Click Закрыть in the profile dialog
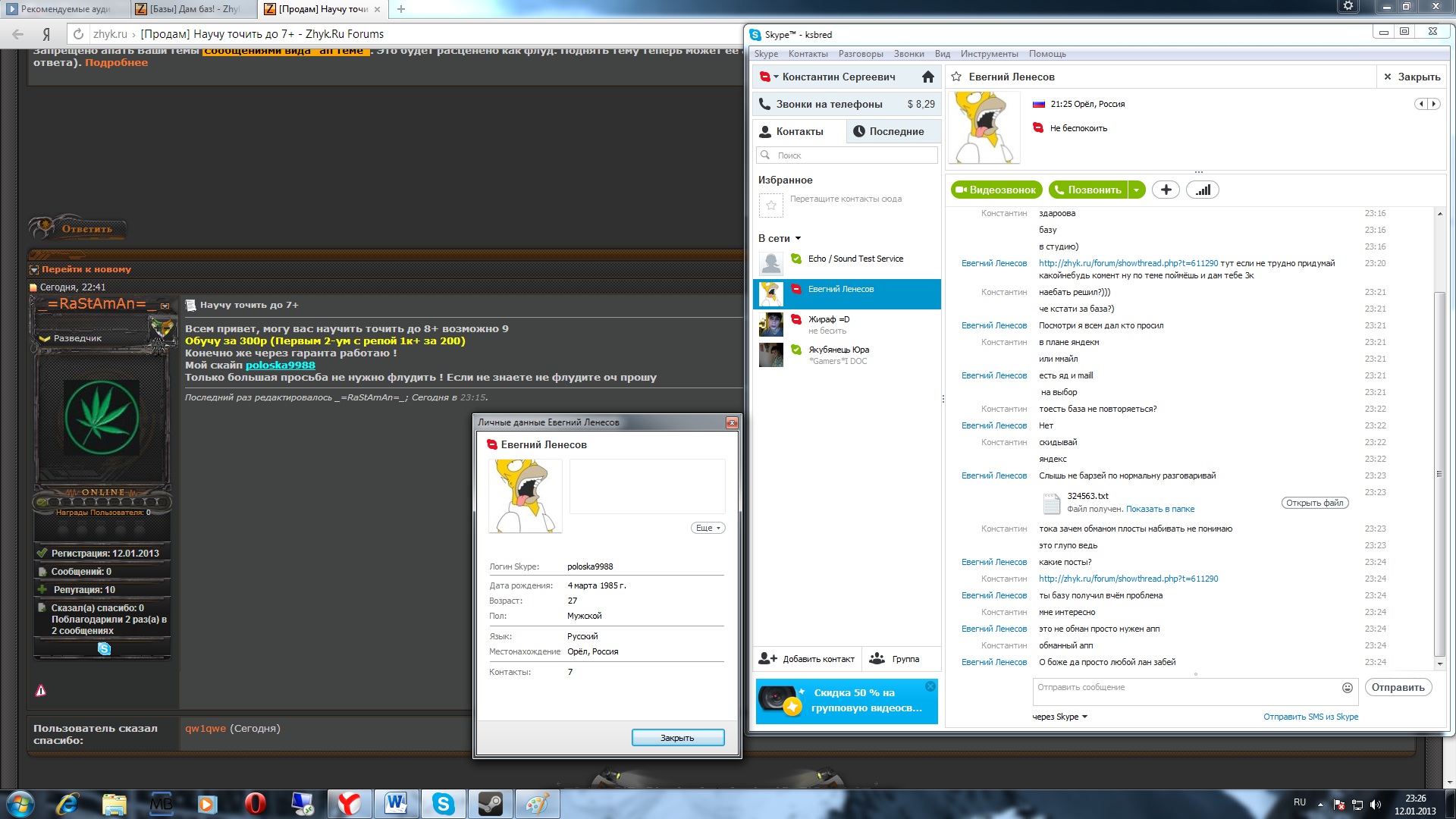Viewport: 1456px width, 819px height. [x=678, y=737]
